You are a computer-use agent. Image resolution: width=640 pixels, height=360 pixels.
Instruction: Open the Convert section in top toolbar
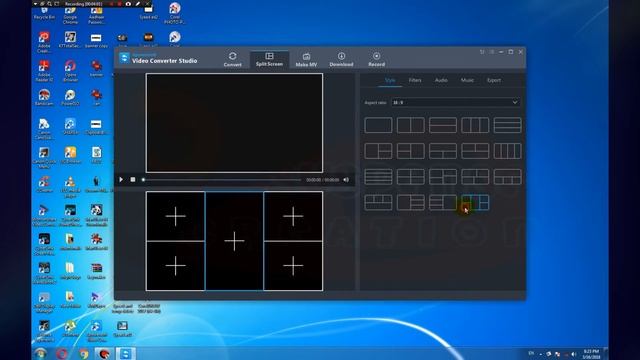(x=232, y=60)
